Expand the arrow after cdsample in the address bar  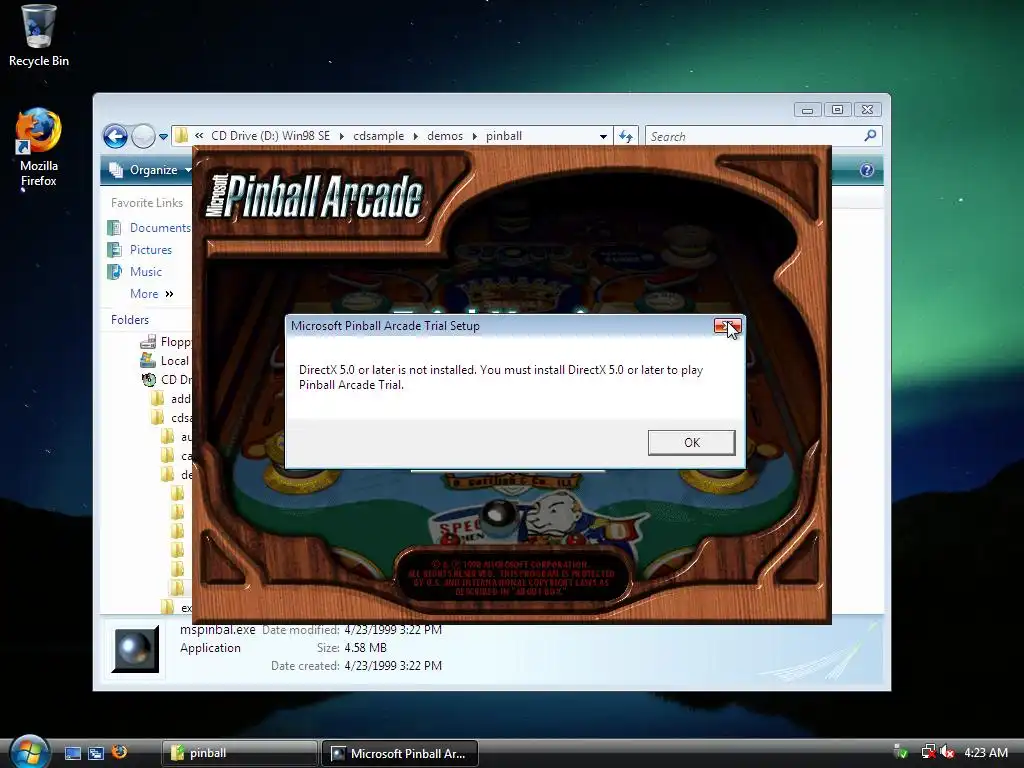pos(415,136)
